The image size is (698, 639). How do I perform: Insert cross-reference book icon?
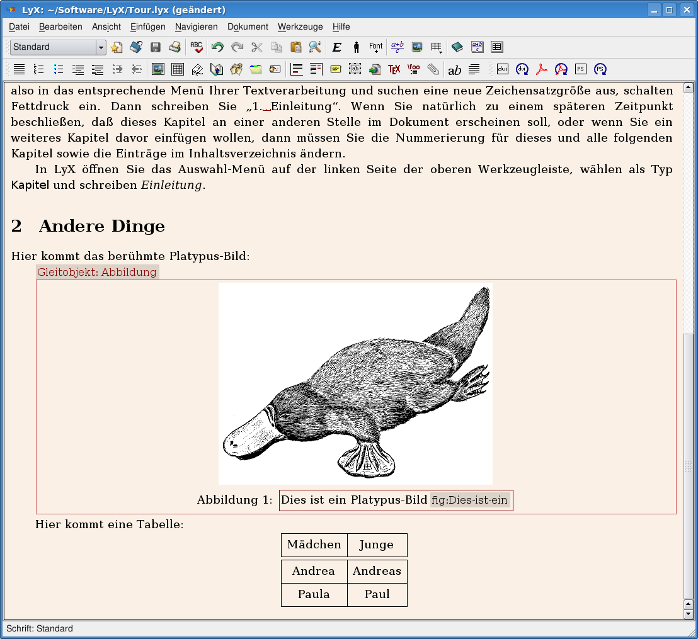(216, 69)
